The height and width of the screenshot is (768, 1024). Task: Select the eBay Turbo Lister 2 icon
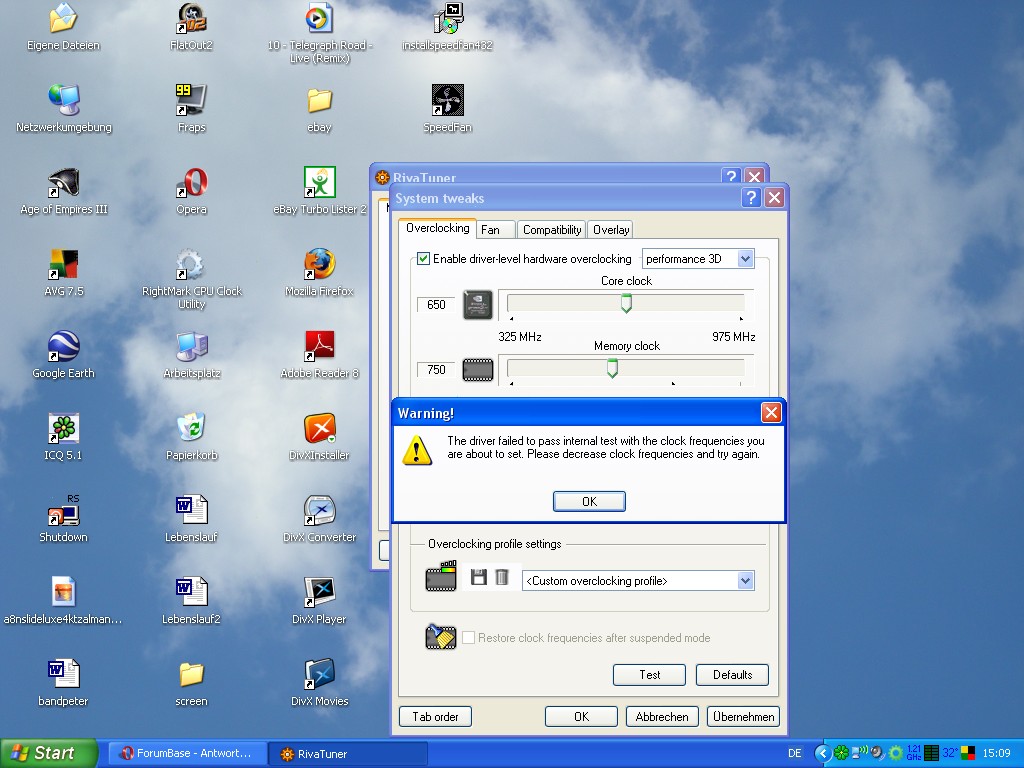click(x=319, y=191)
